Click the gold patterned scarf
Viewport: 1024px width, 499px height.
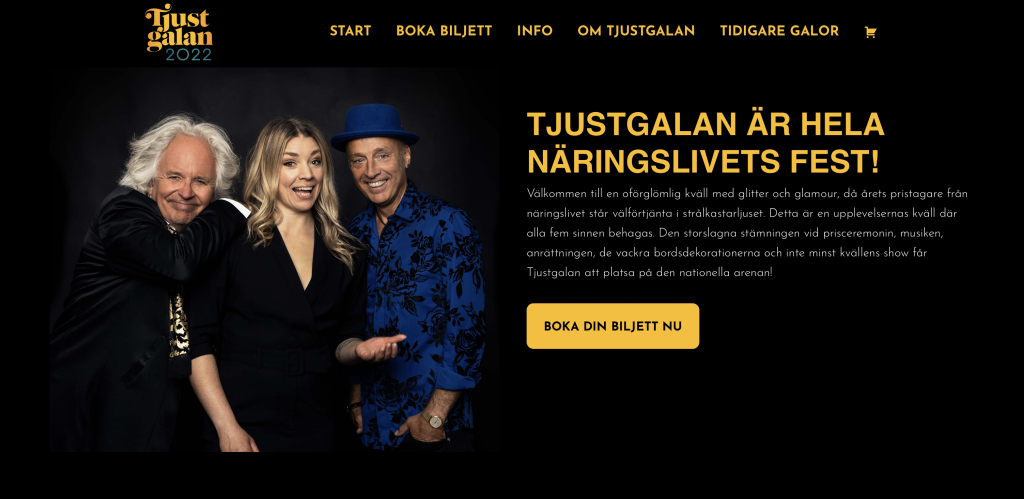coord(179,325)
